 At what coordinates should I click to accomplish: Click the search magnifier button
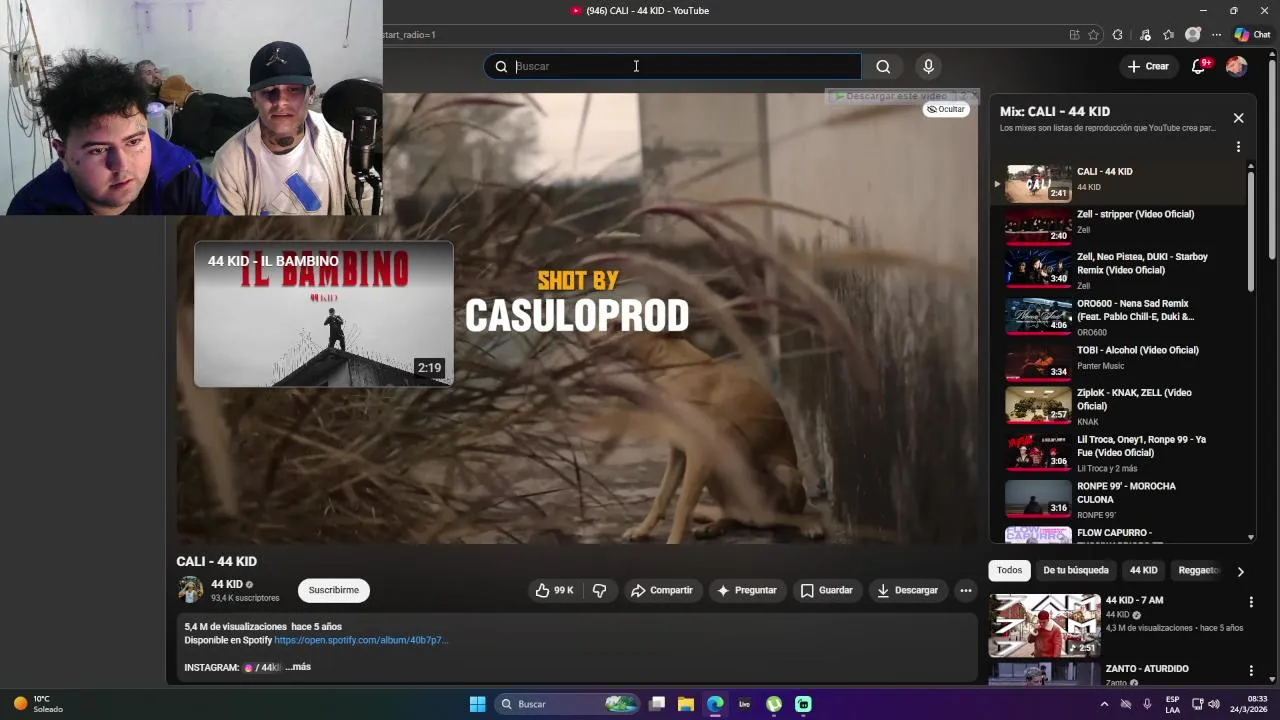pos(883,67)
